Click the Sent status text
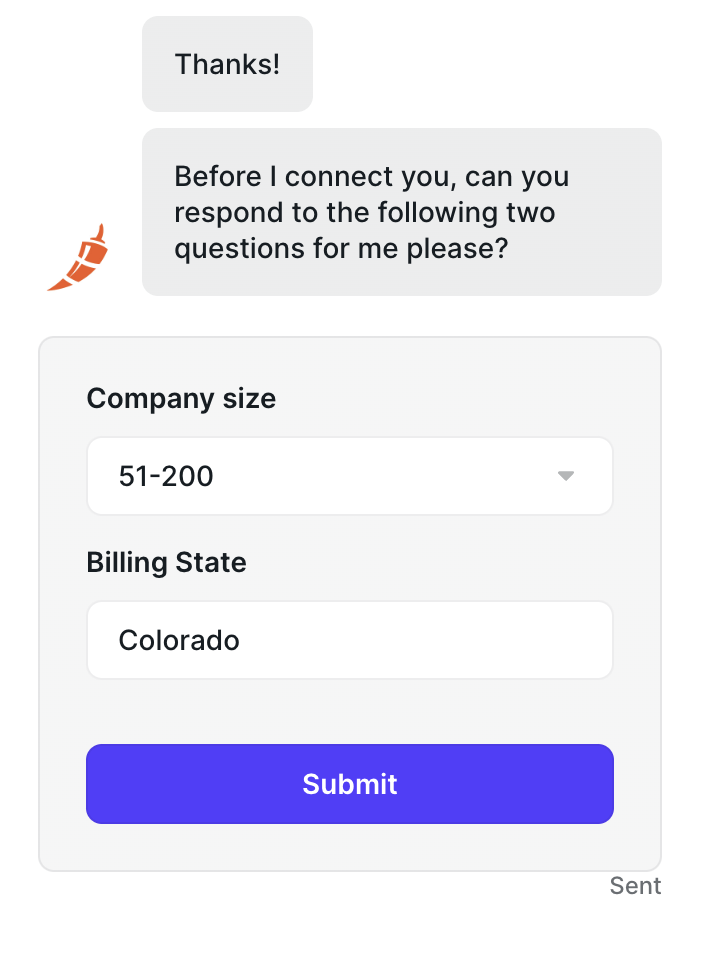This screenshot has height=954, width=706. (x=635, y=886)
